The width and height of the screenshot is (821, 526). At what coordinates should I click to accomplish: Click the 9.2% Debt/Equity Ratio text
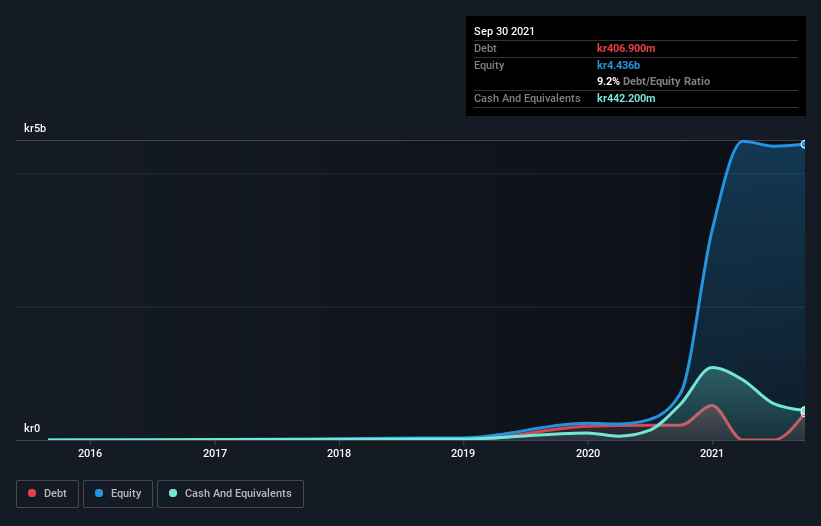click(x=653, y=82)
